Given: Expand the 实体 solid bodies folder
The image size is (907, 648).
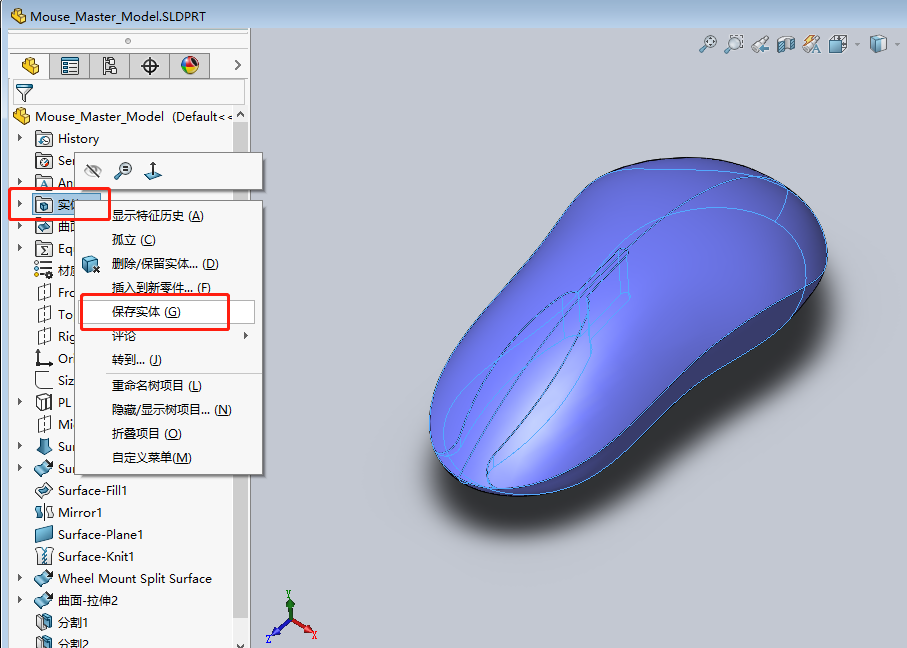Looking at the screenshot, I should coord(20,204).
